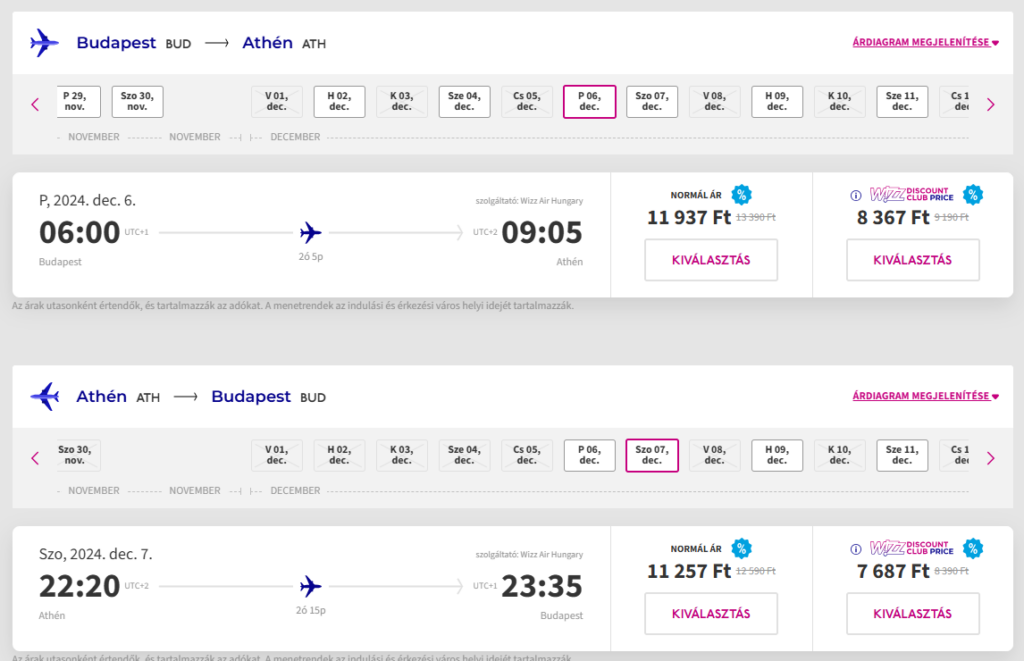Screen dimensions: 1024x661
Task: Click the outbound Budapest–Athén airplane icon
Action: tap(44, 43)
